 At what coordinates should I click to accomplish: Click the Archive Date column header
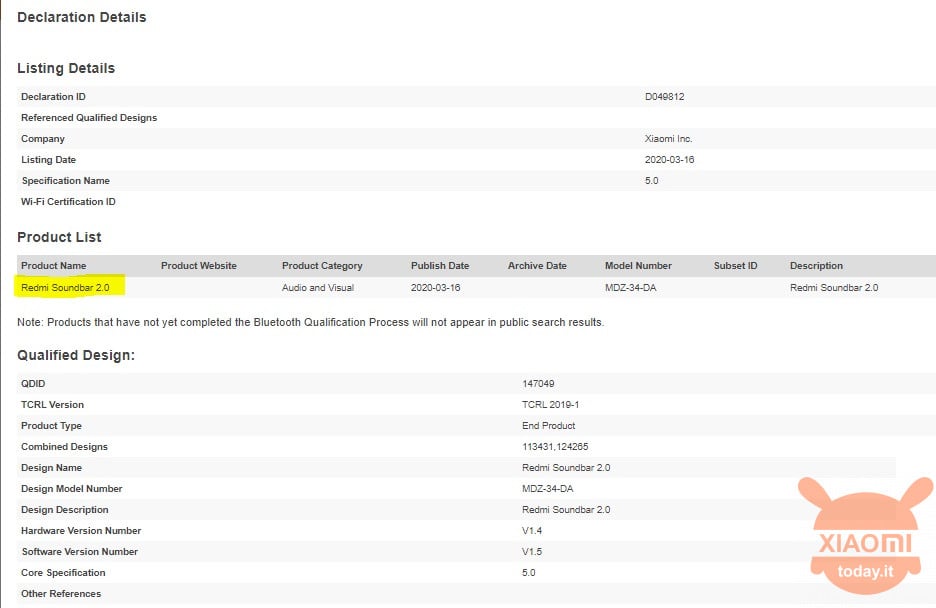537,266
